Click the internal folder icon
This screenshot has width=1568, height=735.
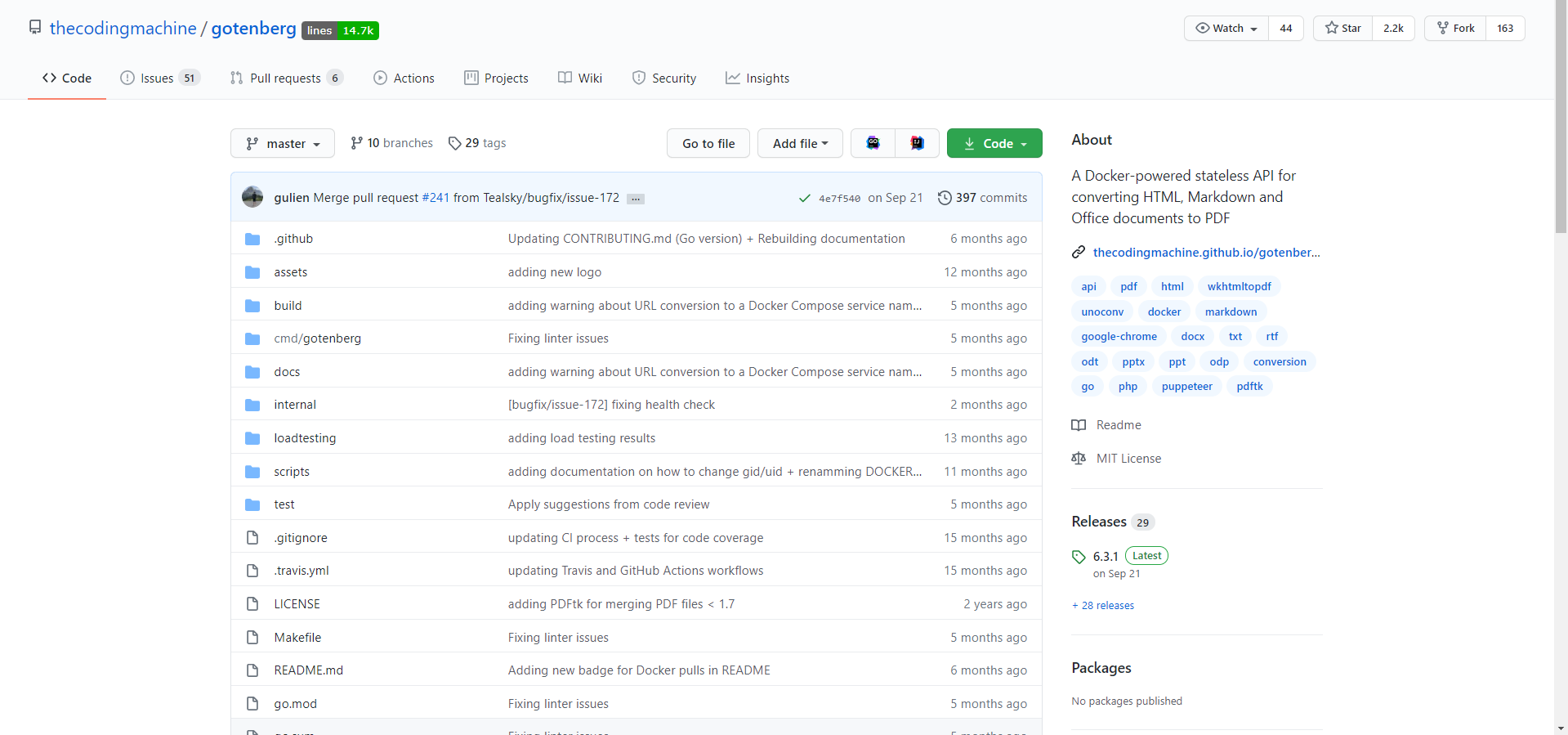pos(252,405)
